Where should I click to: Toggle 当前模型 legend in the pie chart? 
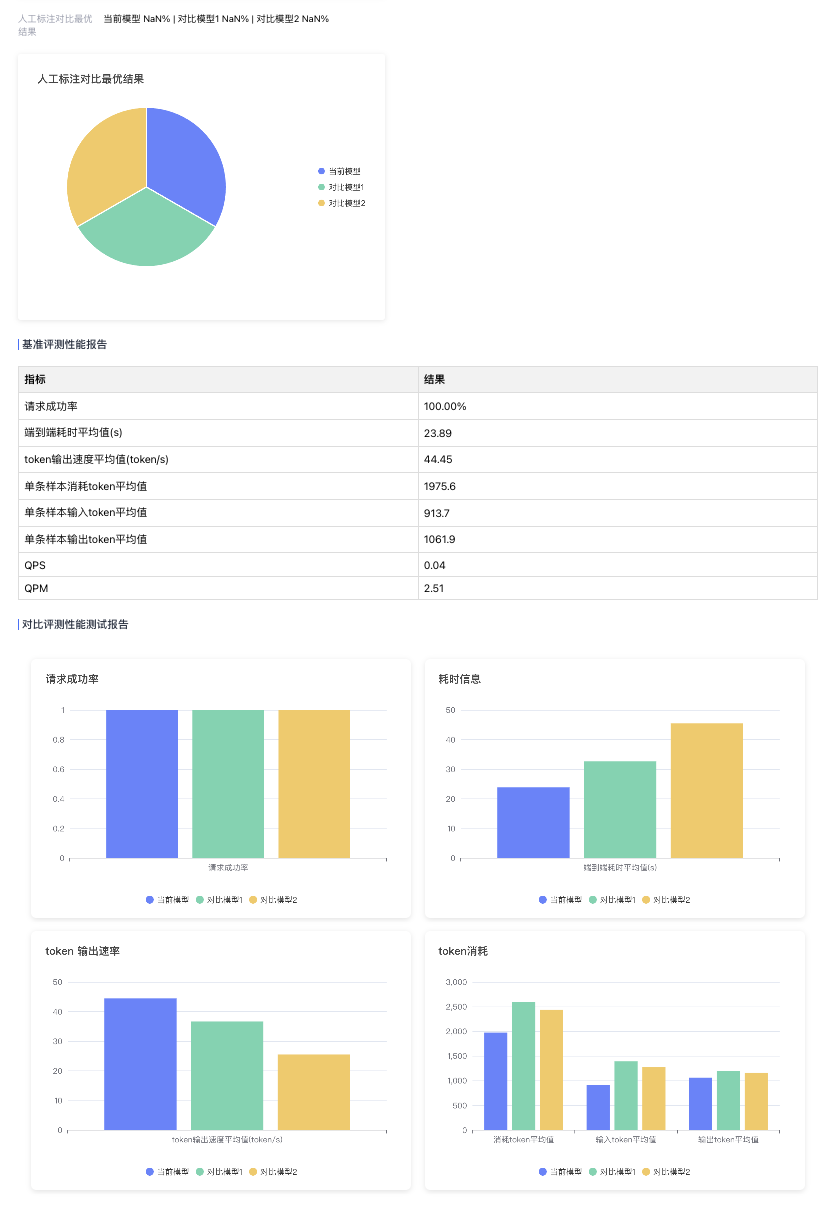point(340,171)
